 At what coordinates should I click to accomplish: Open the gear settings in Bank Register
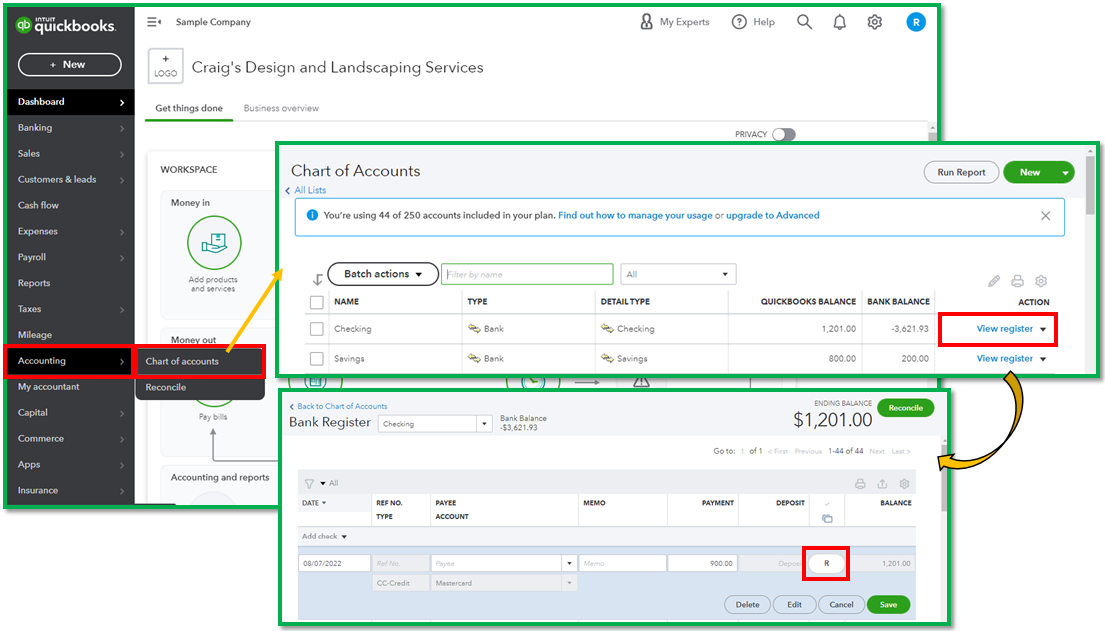(x=904, y=484)
